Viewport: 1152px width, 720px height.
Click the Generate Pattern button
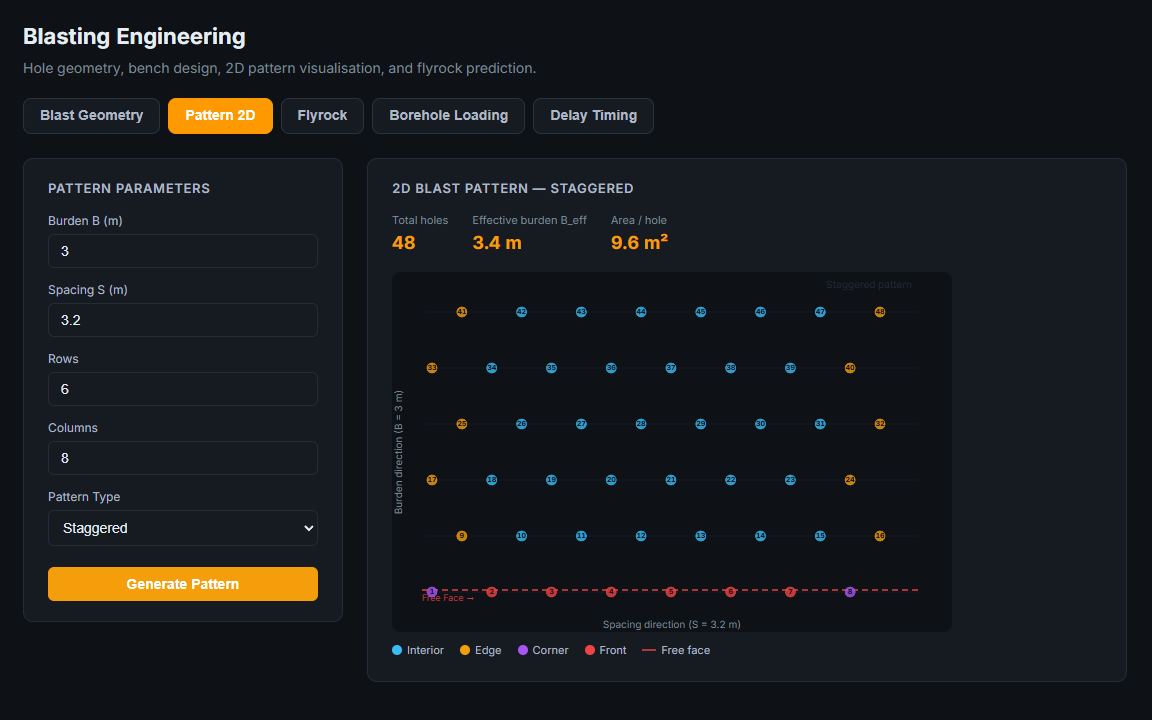point(183,584)
